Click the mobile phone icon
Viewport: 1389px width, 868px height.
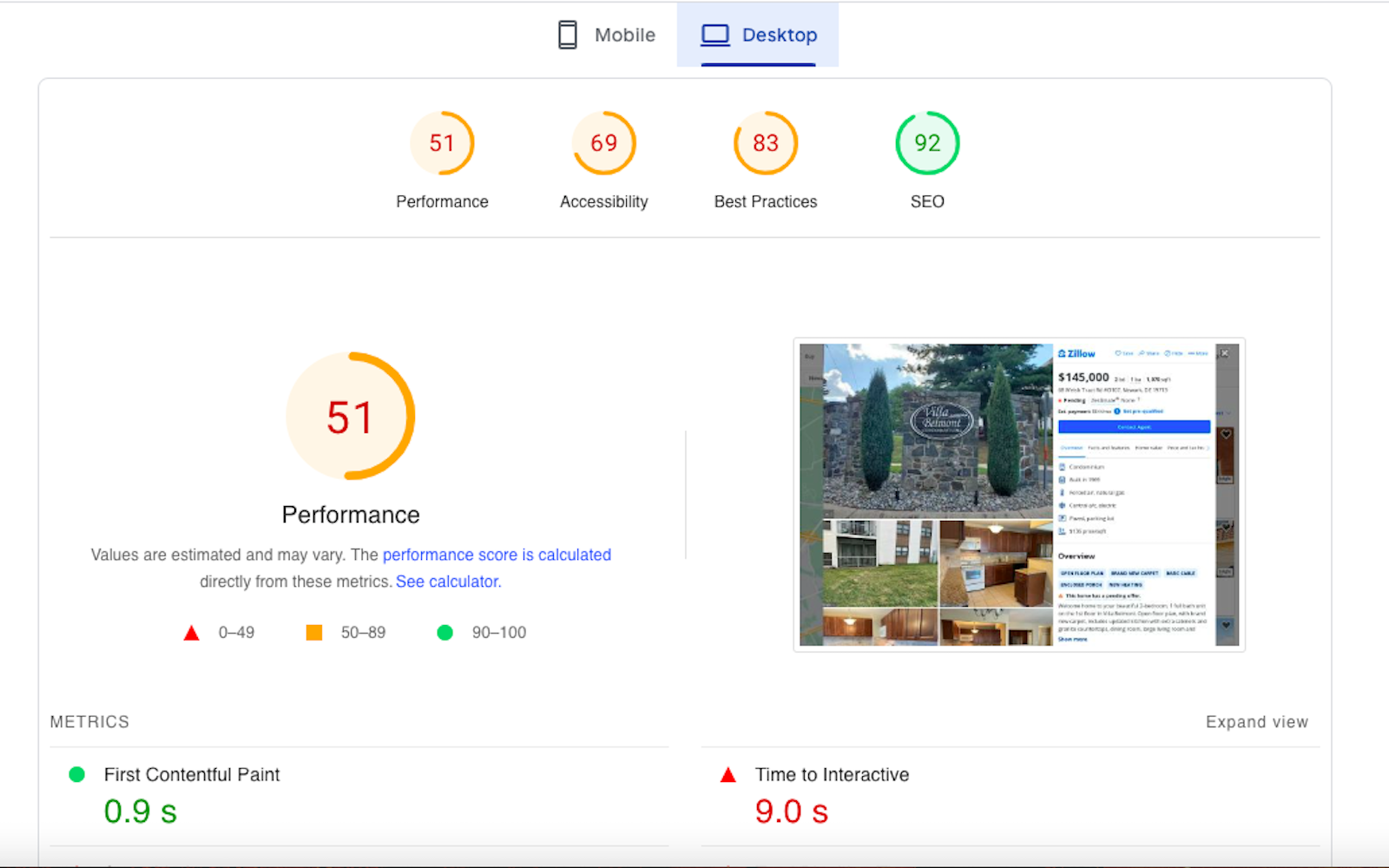(x=567, y=35)
